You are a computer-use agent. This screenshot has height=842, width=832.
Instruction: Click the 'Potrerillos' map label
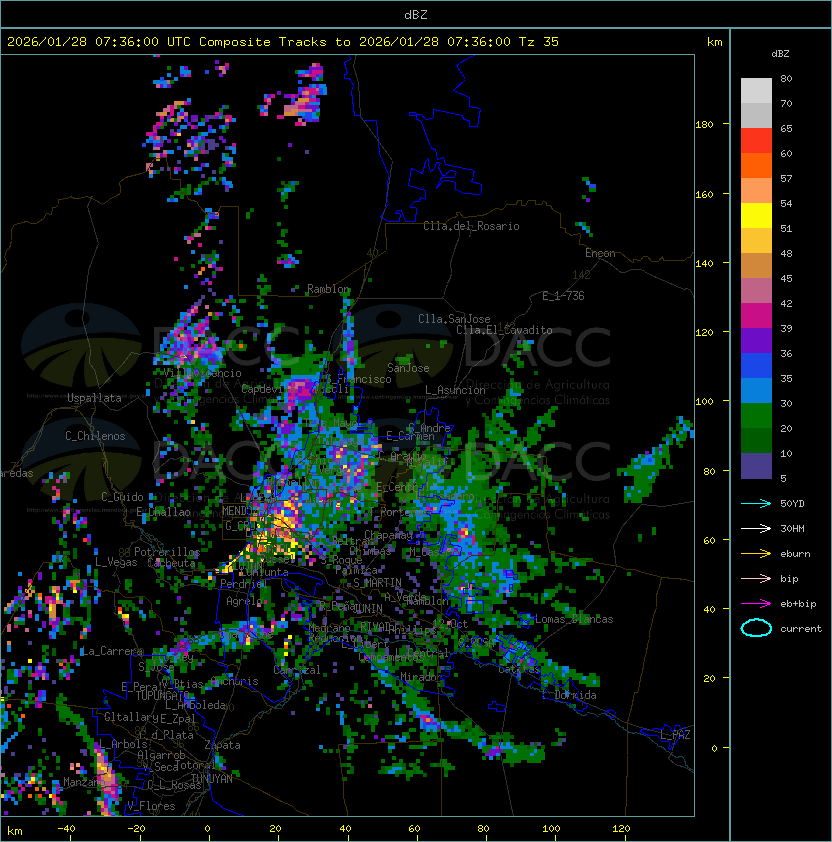167,552
